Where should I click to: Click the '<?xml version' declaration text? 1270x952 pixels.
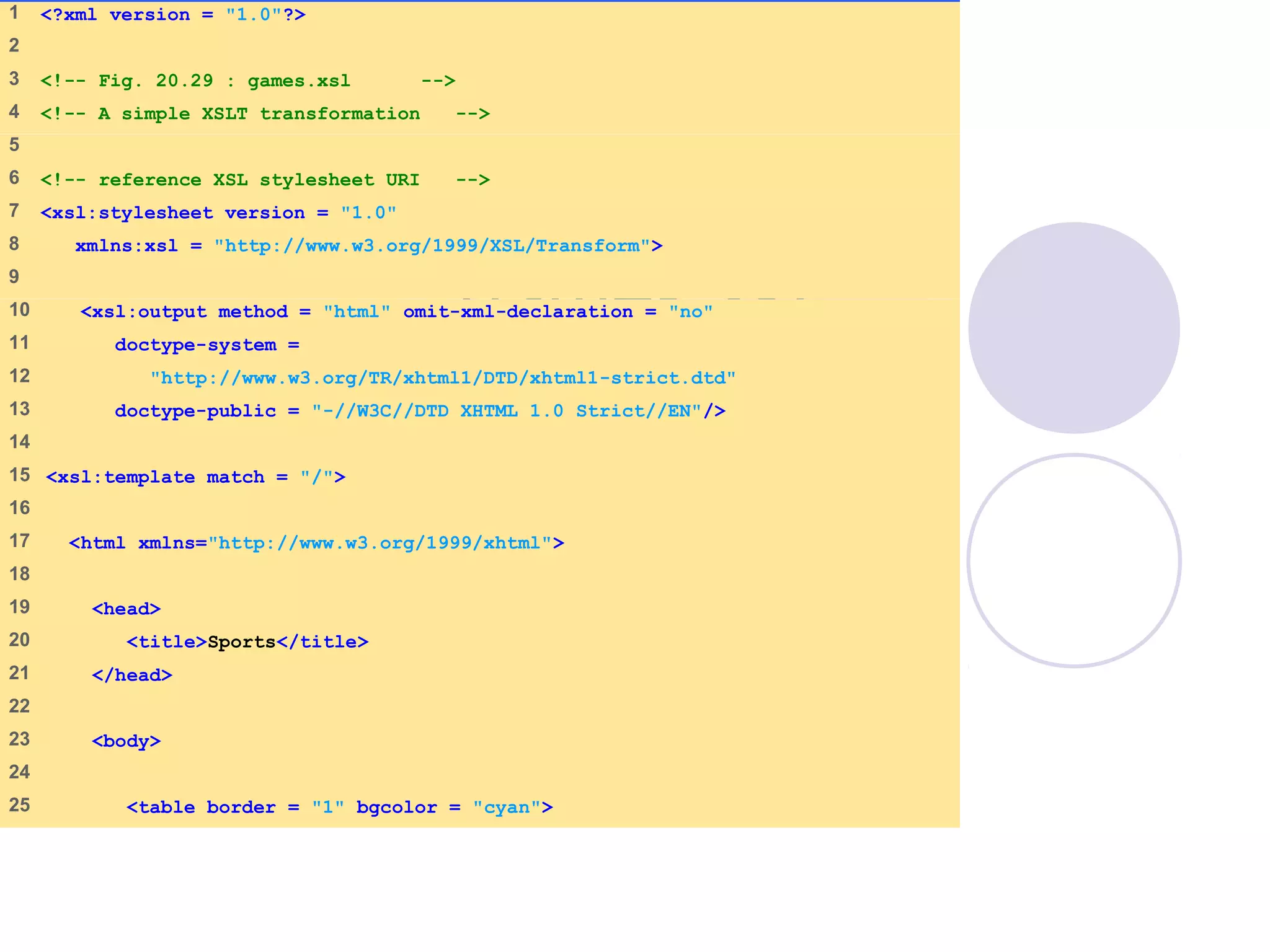coord(115,15)
